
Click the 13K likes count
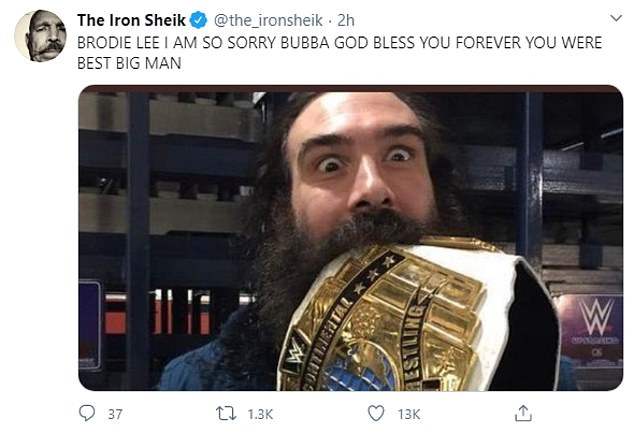[409, 414]
